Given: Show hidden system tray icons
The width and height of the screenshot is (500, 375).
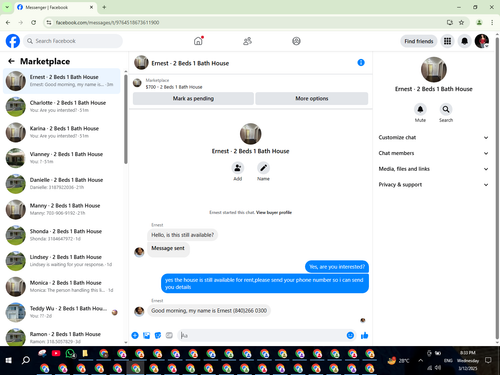Looking at the screenshot, I should point(420,360).
